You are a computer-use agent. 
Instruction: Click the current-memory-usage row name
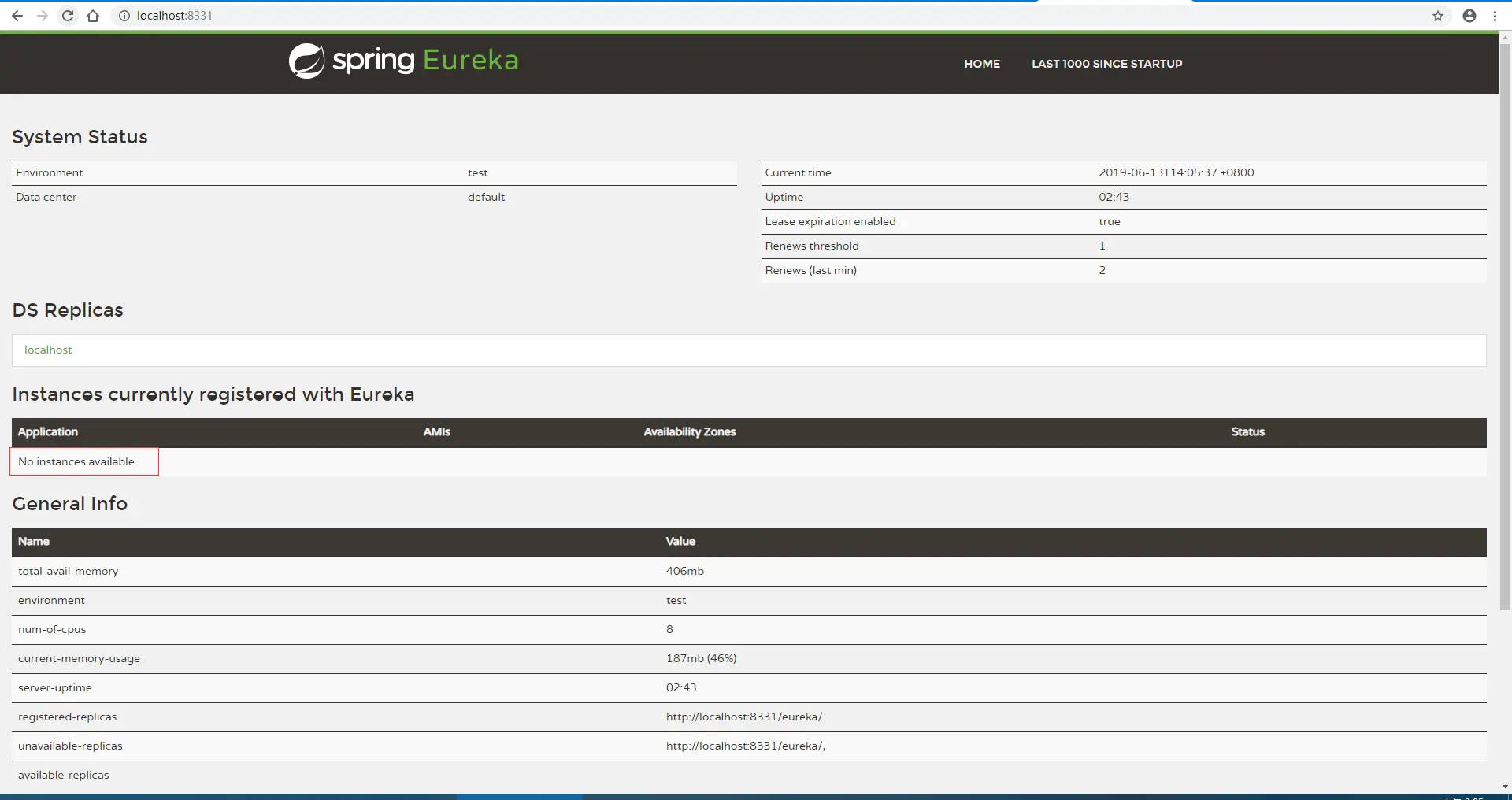coord(79,659)
